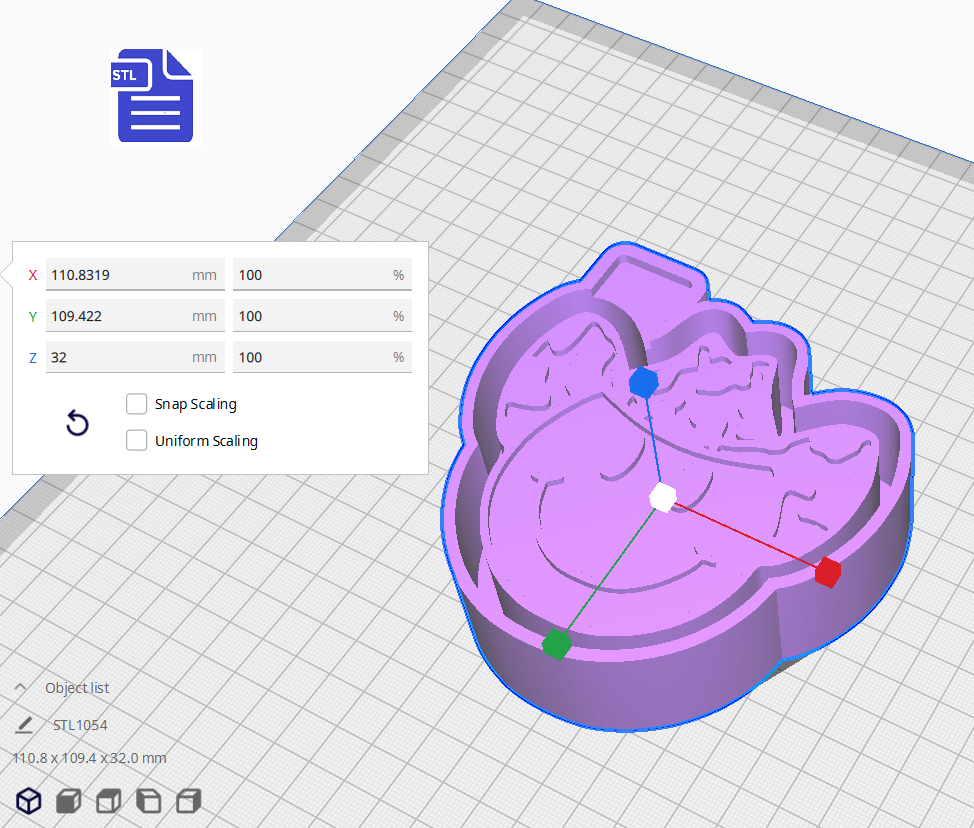Click the red X-axis scale handle

tap(826, 573)
